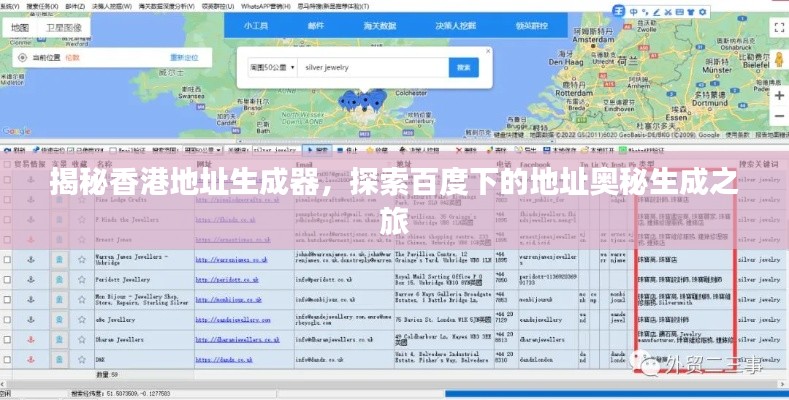Star the a&e Jewellery row as favorite
789x400 pixels.
(x=82, y=319)
